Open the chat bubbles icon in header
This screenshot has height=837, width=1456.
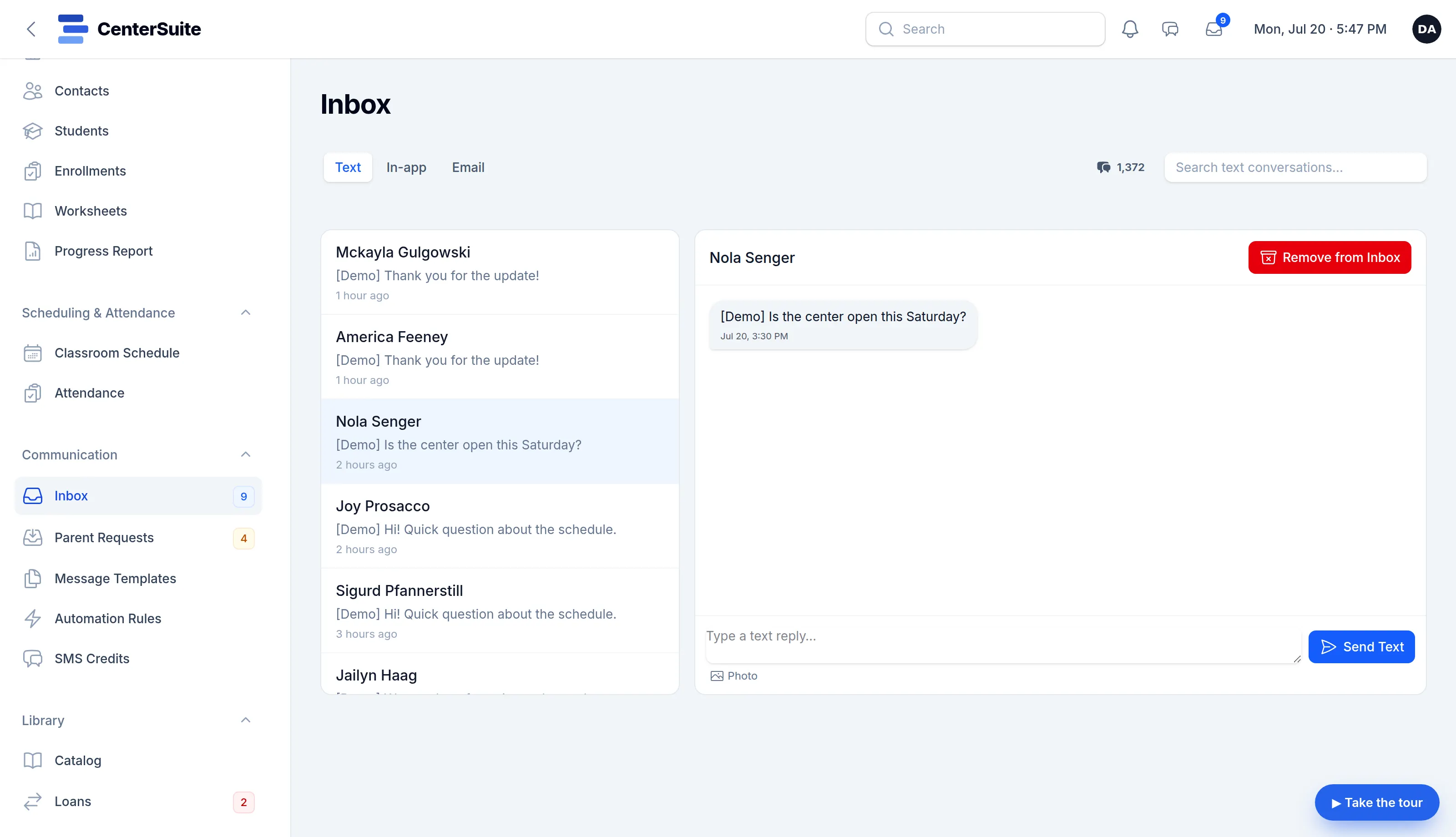[1170, 29]
